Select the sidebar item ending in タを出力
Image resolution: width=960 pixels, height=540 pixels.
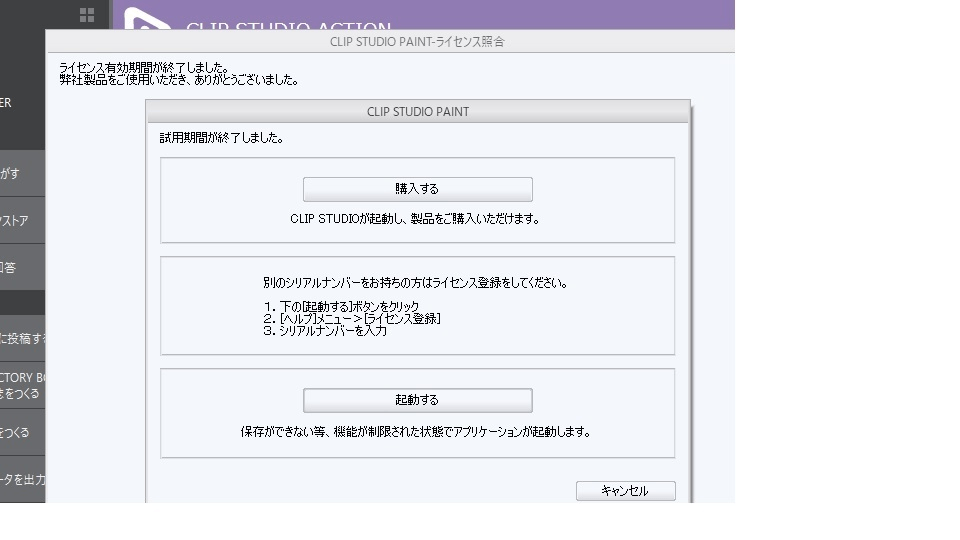pos(22,479)
